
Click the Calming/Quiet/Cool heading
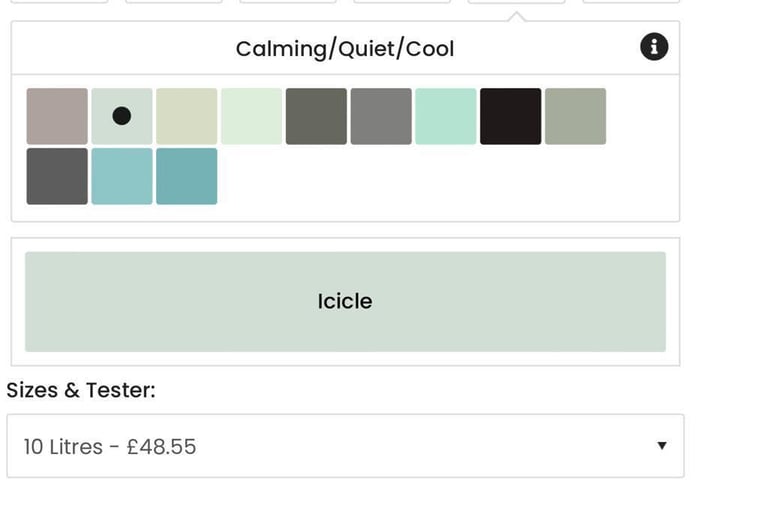point(345,49)
